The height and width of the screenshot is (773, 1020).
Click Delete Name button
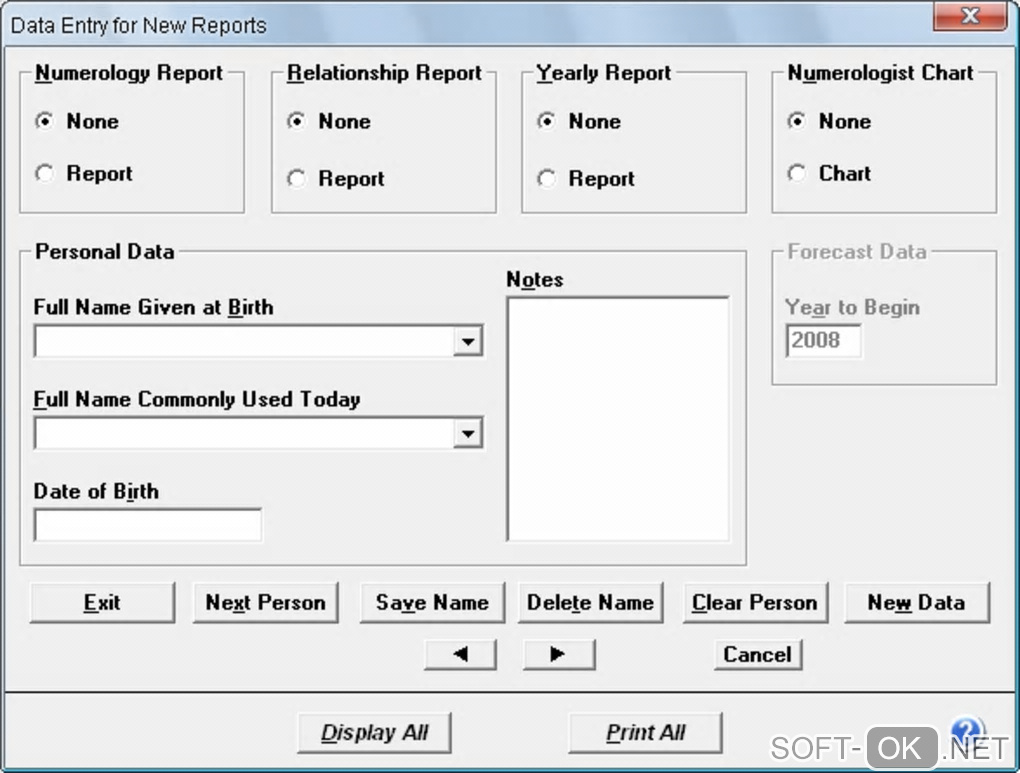pos(590,603)
